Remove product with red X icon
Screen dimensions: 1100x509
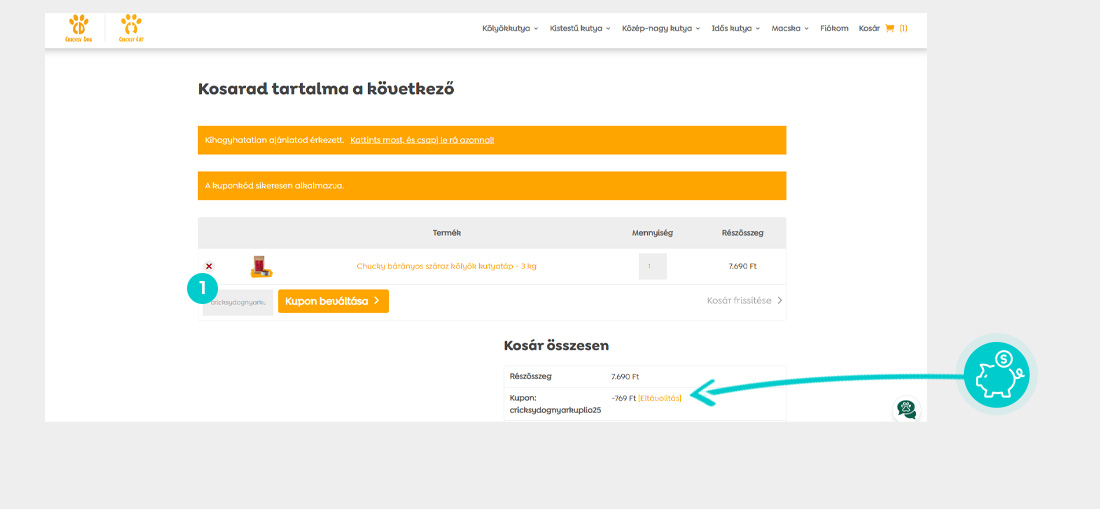coord(209,266)
